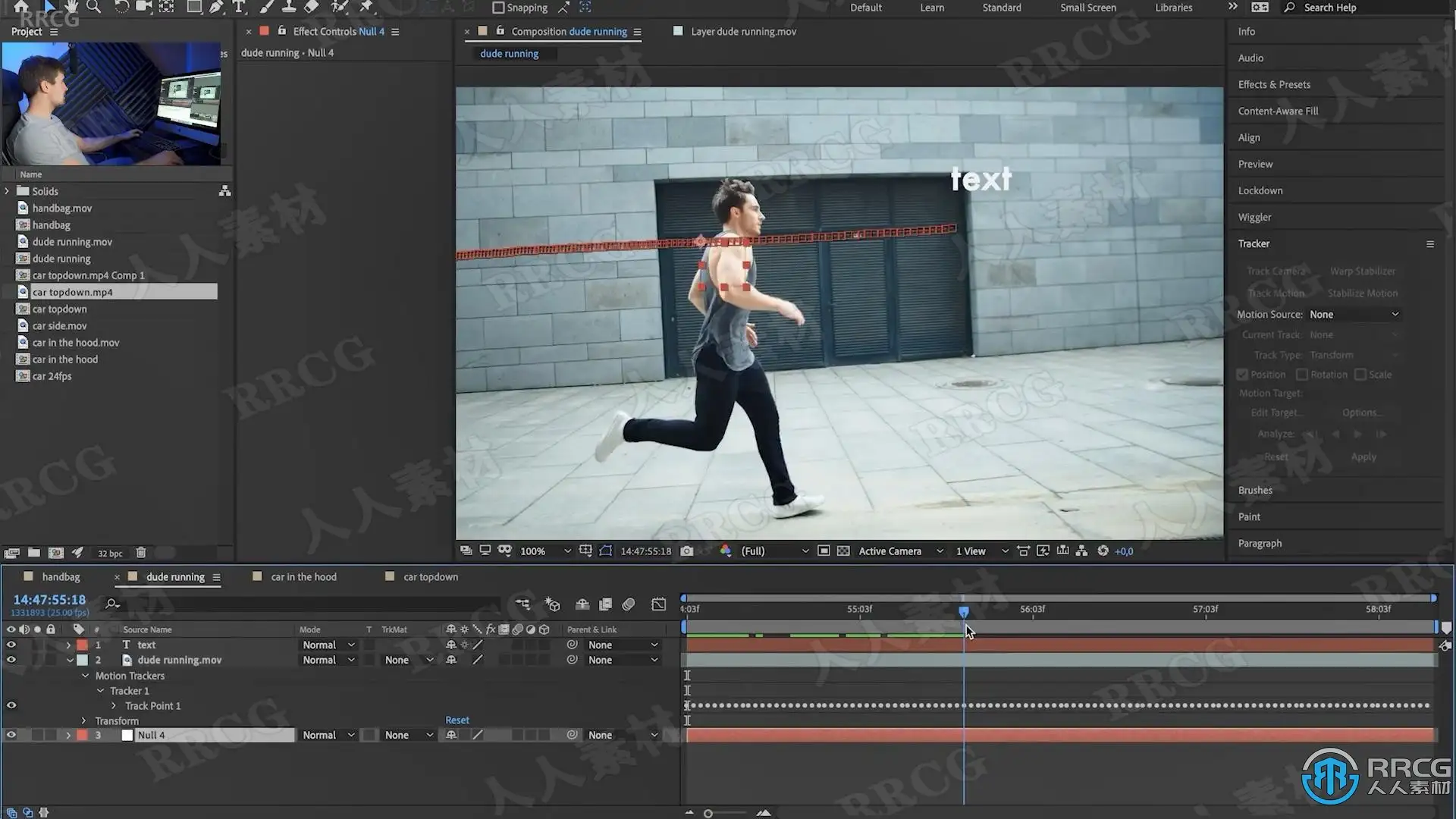
Task: Hide the text layer with its eye toggle
Action: tap(11, 645)
